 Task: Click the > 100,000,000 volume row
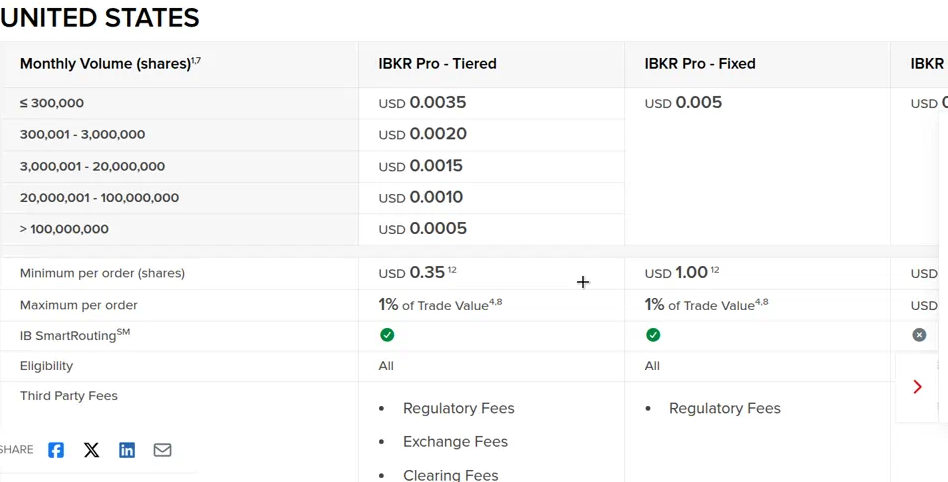(64, 229)
